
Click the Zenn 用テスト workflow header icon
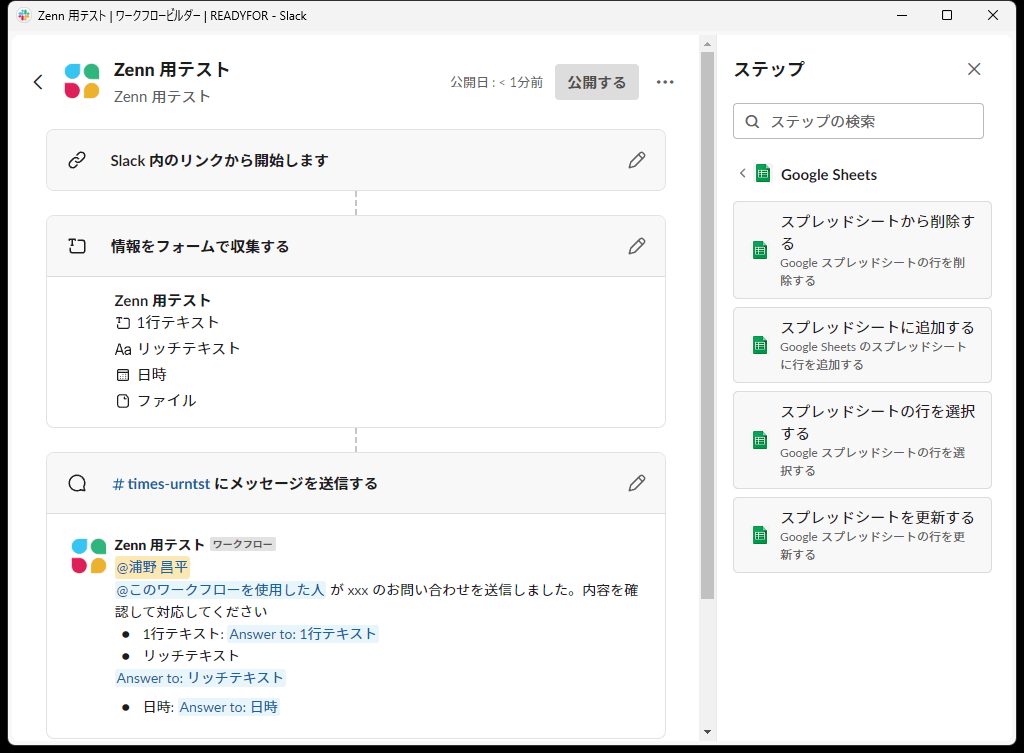click(82, 81)
